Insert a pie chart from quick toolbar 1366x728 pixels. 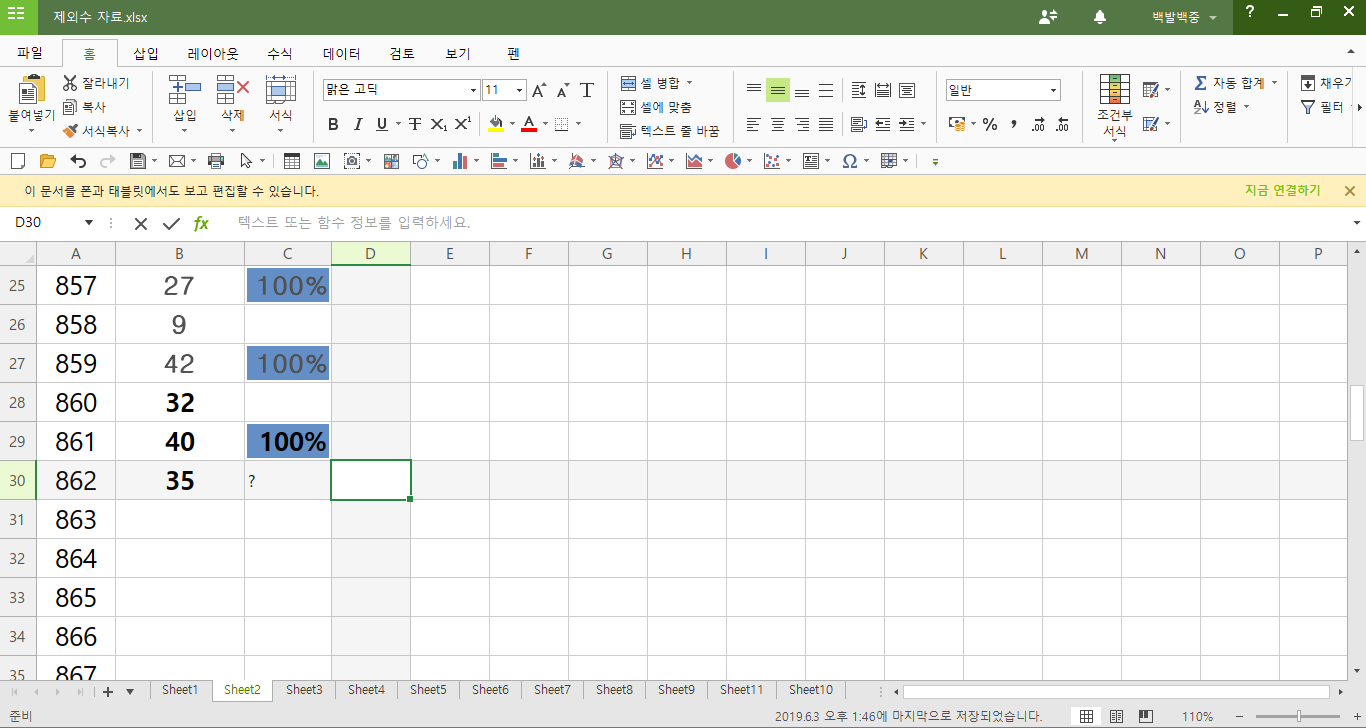(733, 161)
